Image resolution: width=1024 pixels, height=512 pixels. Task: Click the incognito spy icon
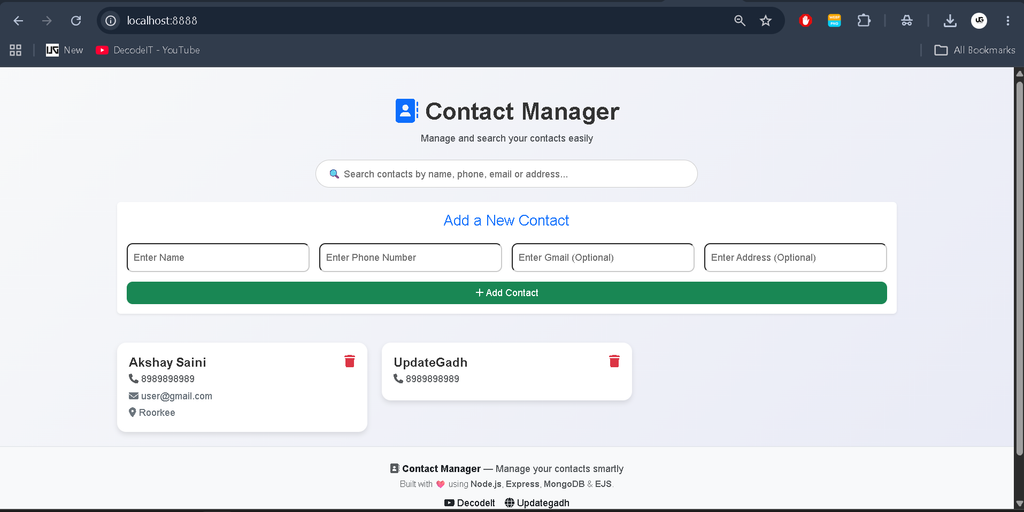point(906,21)
